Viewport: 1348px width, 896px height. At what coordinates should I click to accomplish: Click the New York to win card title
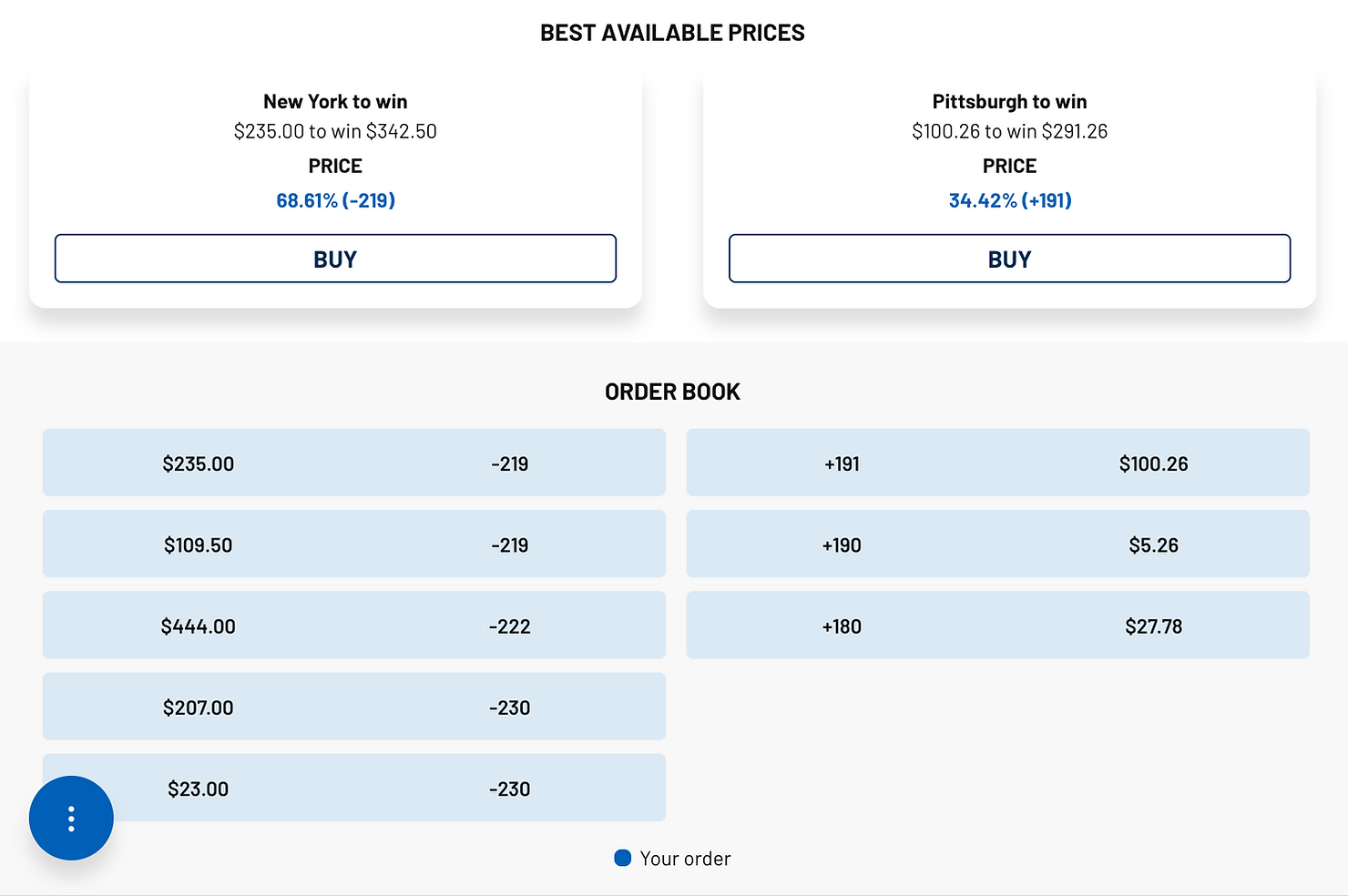point(335,101)
